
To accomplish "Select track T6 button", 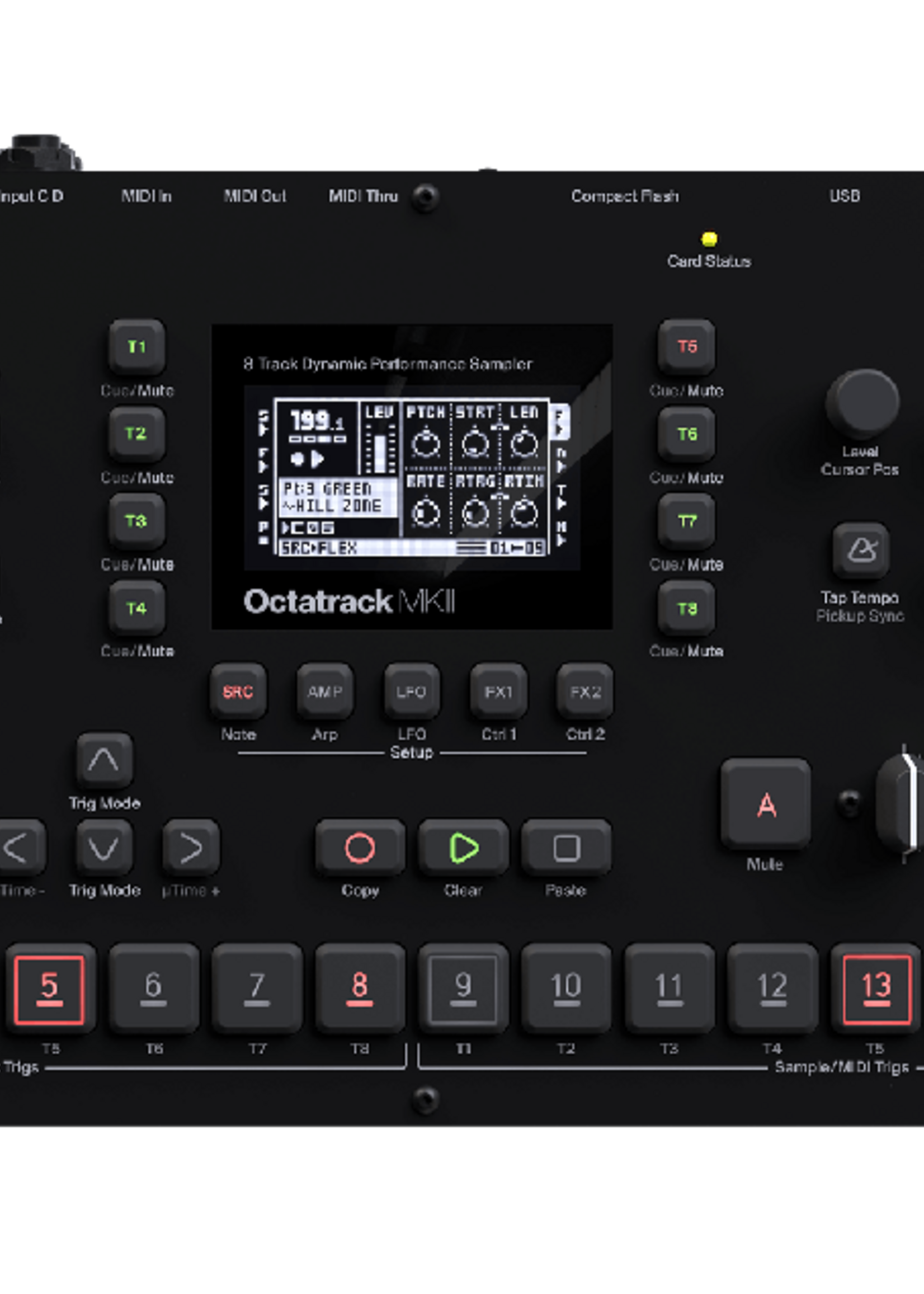I will pos(687,434).
